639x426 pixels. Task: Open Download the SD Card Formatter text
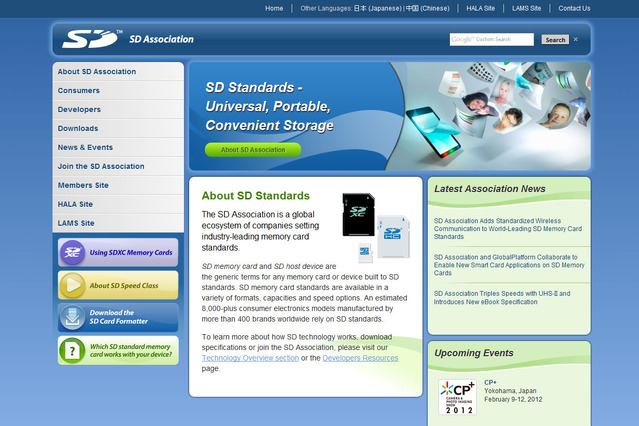coord(119,317)
